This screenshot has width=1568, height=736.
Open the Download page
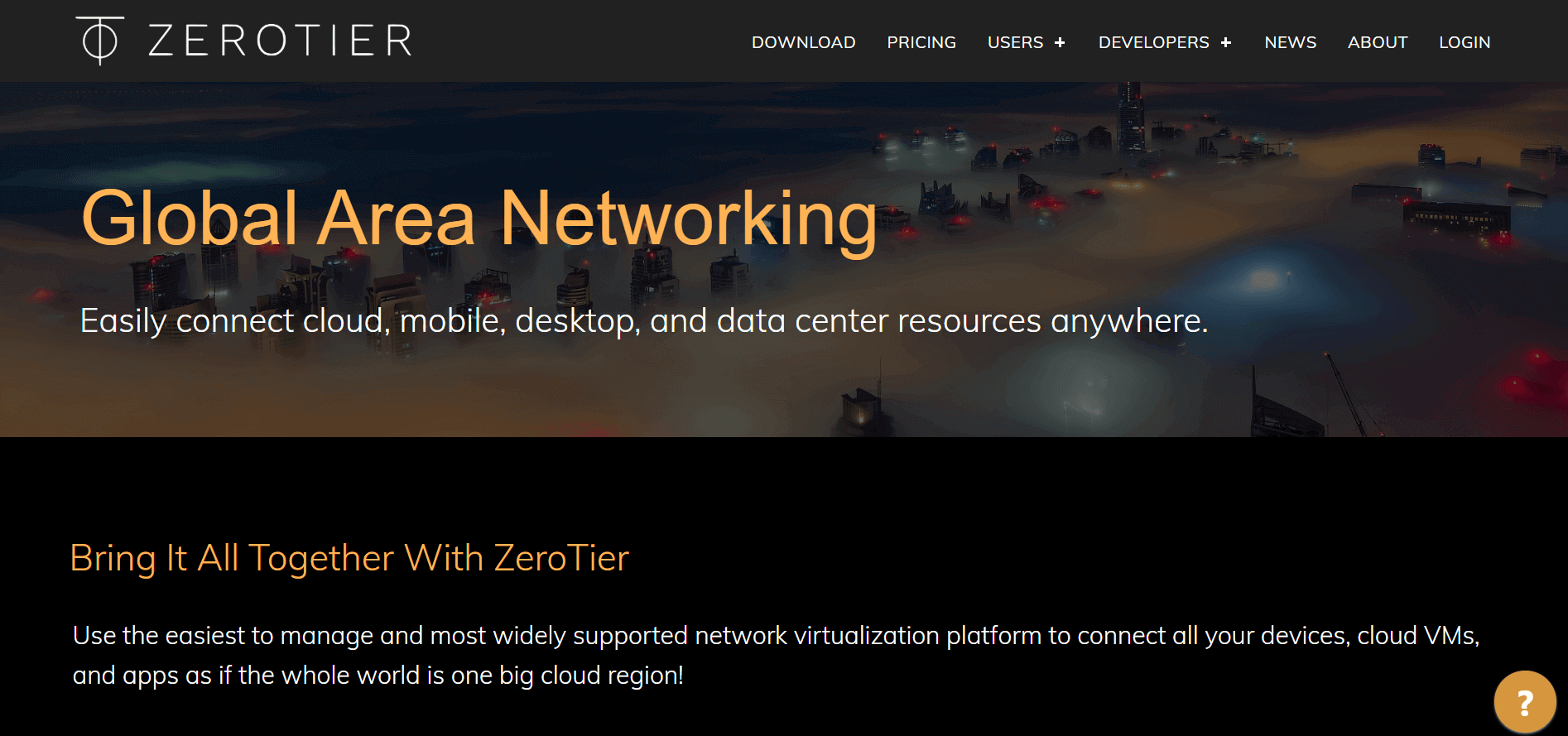[803, 42]
